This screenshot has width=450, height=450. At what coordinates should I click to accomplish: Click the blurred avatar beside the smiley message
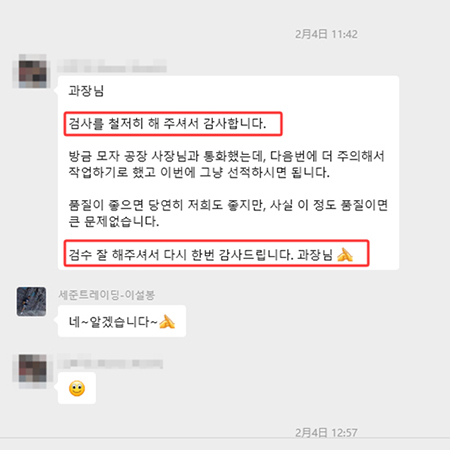[32, 371]
